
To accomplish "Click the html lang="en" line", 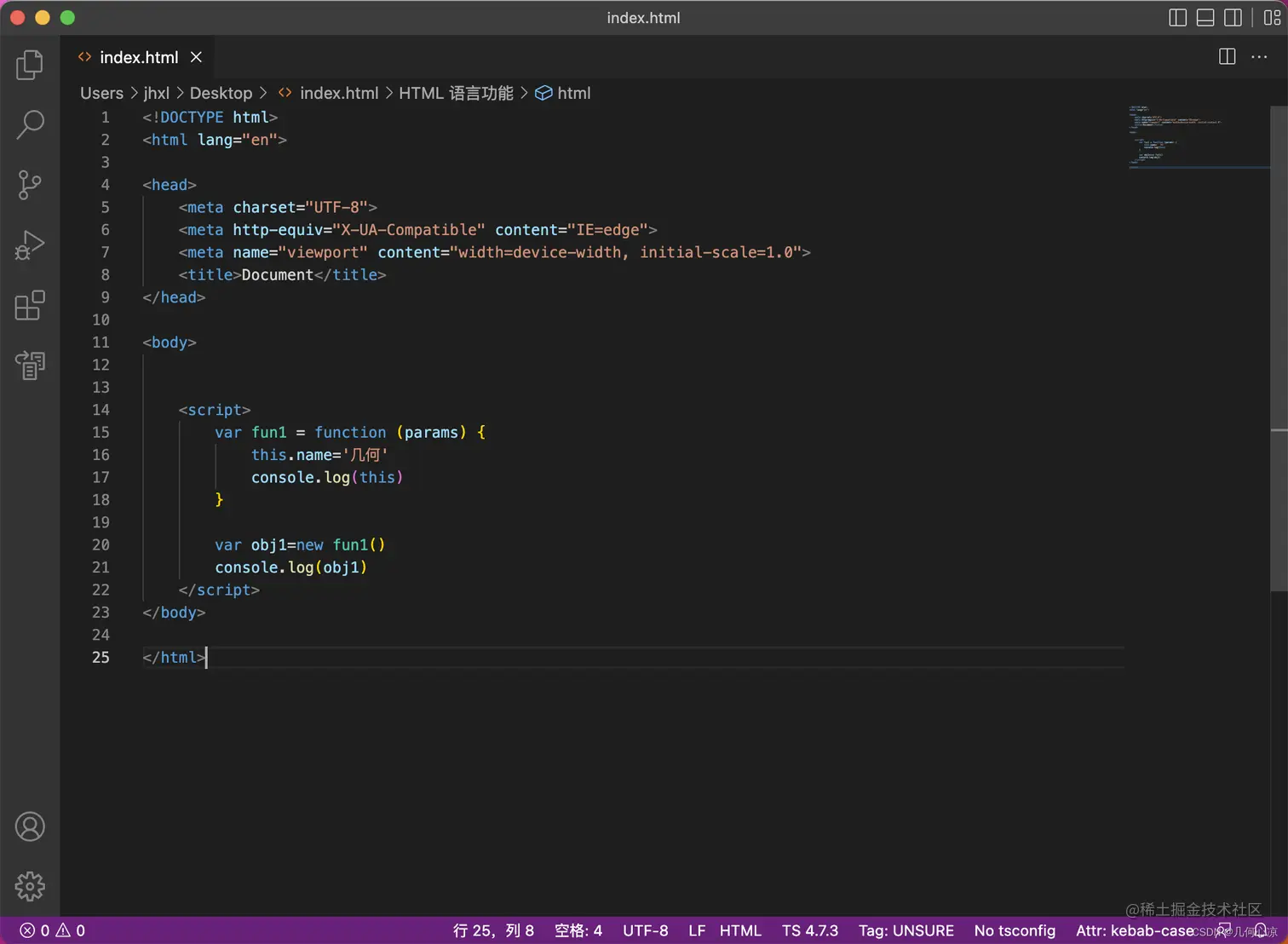I will pyautogui.click(x=215, y=140).
